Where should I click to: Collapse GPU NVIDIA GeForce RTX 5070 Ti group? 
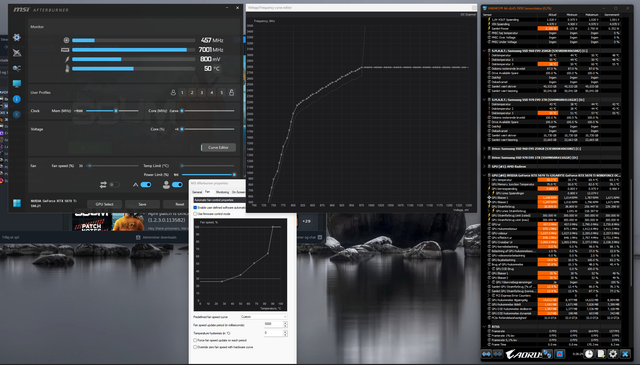click(485, 175)
